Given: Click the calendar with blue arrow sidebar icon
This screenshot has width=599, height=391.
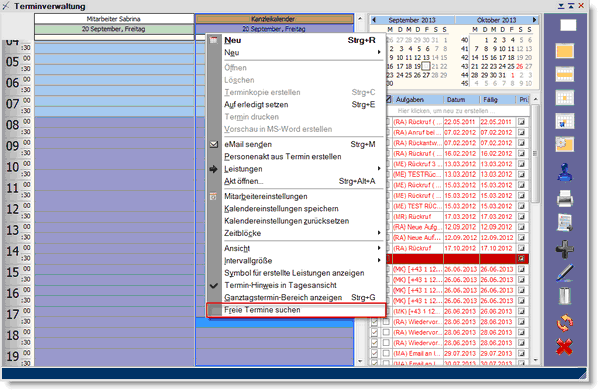Looking at the screenshot, I should (x=565, y=121).
